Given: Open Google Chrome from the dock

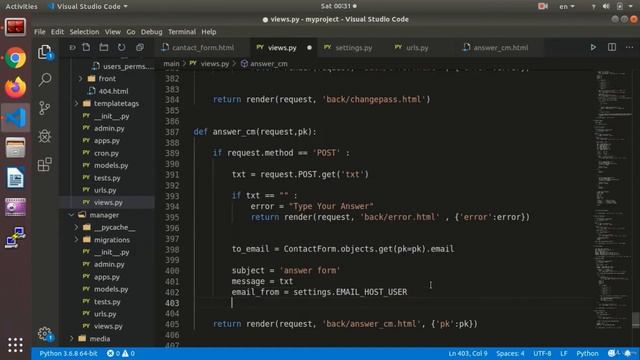Looking at the screenshot, I should [16, 58].
